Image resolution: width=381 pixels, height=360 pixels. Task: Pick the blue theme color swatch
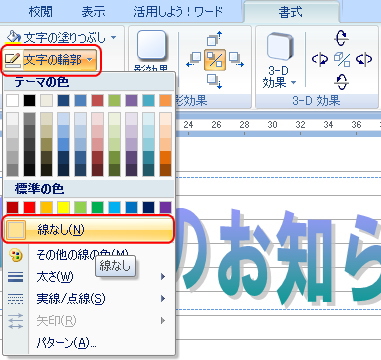(x=80, y=100)
